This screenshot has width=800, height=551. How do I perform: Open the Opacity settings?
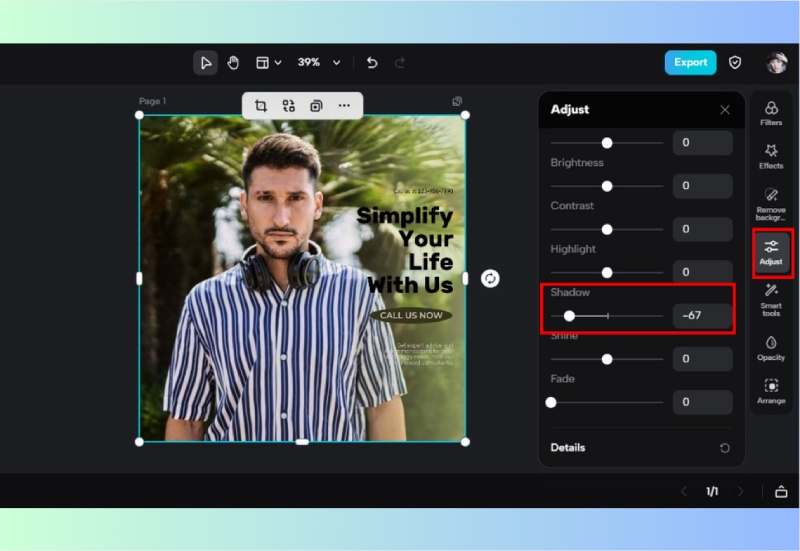coord(771,347)
